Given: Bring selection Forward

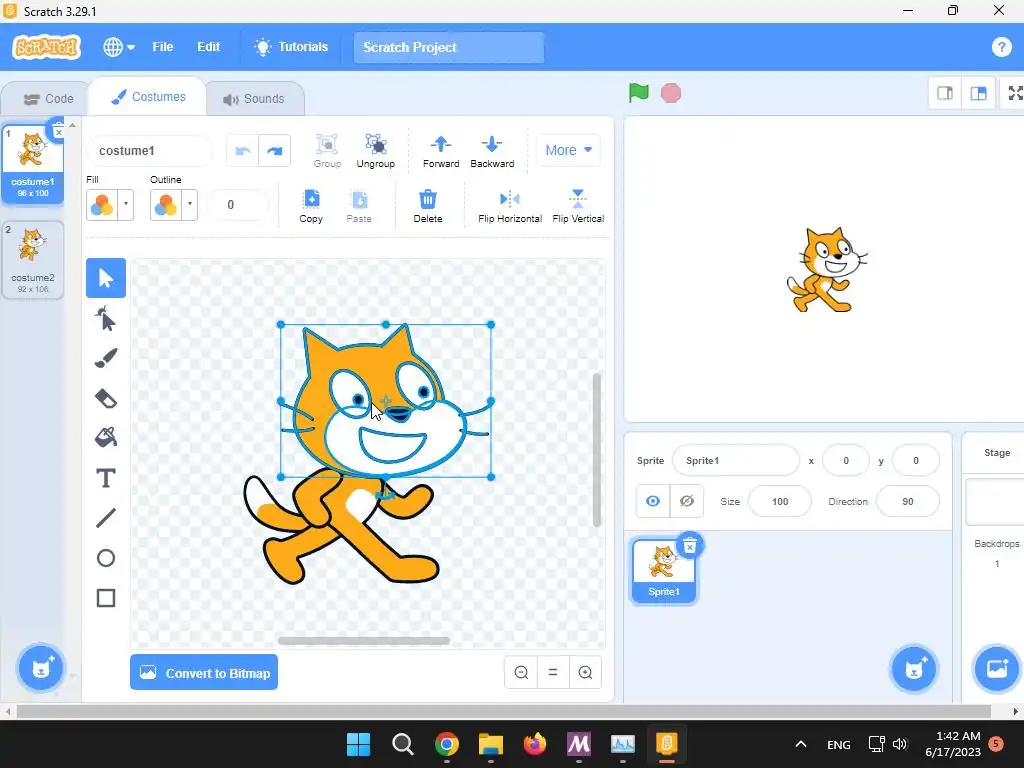Looking at the screenshot, I should [x=441, y=152].
